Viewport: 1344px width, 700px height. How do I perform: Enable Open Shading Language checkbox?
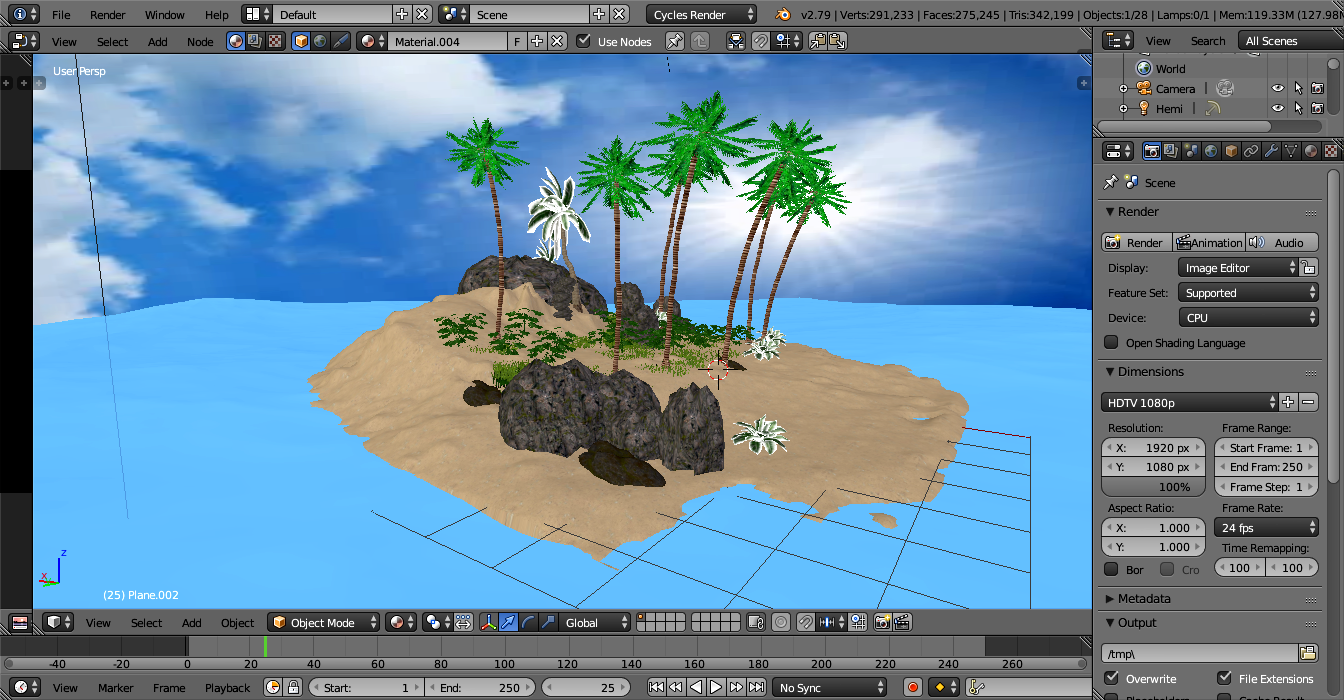(1111, 342)
